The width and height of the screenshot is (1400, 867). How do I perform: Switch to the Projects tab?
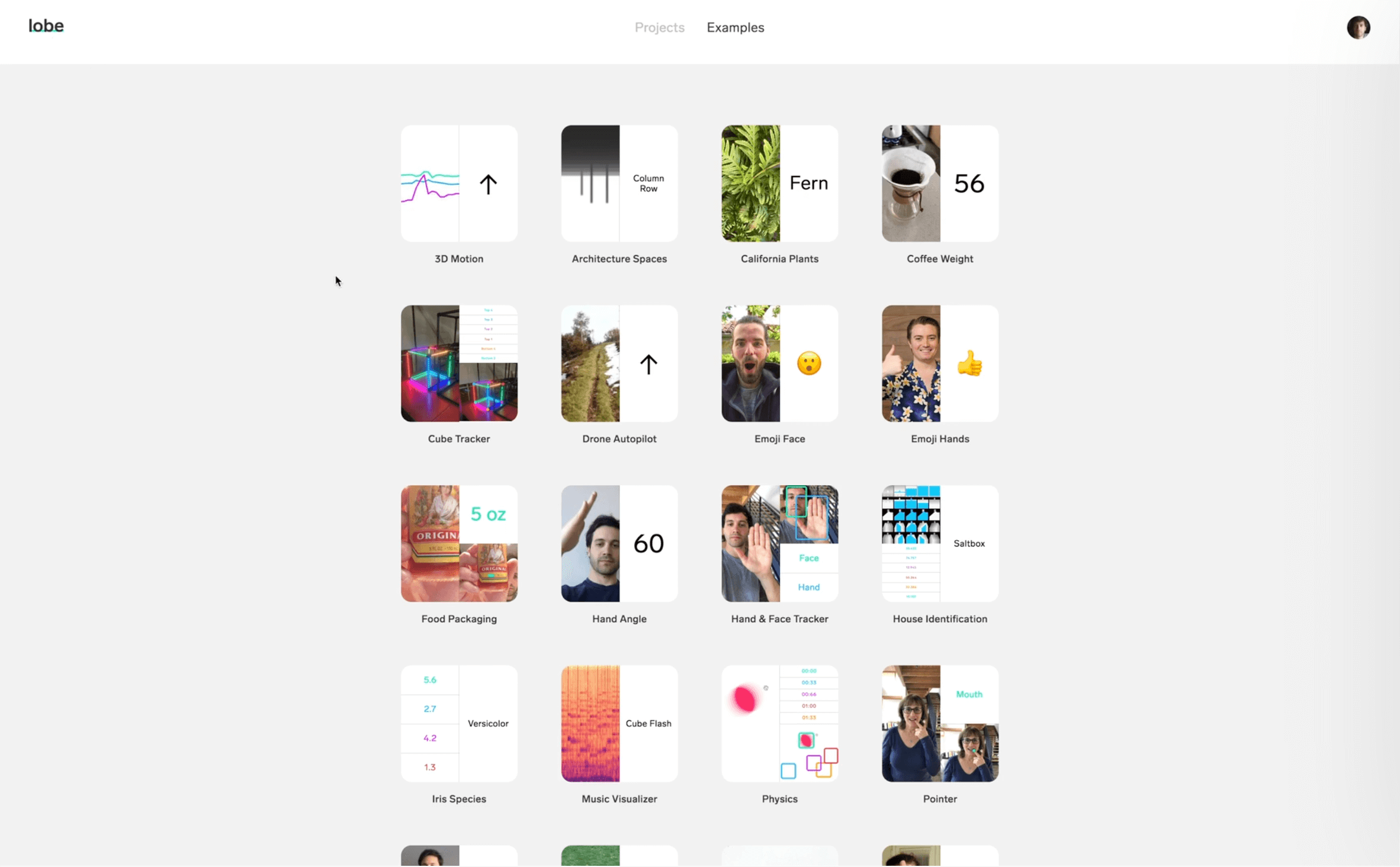click(659, 27)
